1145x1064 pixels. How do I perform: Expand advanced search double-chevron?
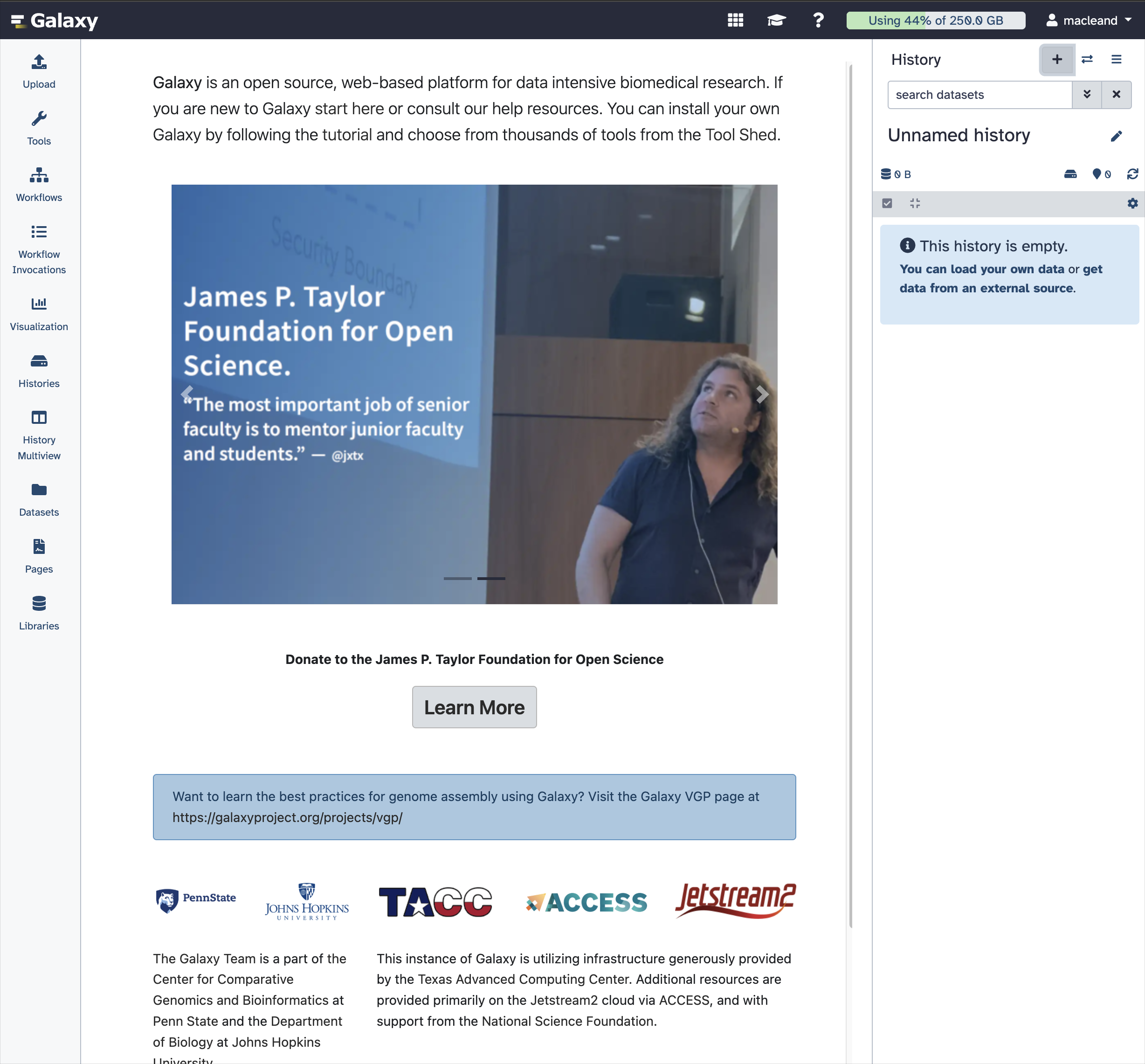tap(1086, 95)
